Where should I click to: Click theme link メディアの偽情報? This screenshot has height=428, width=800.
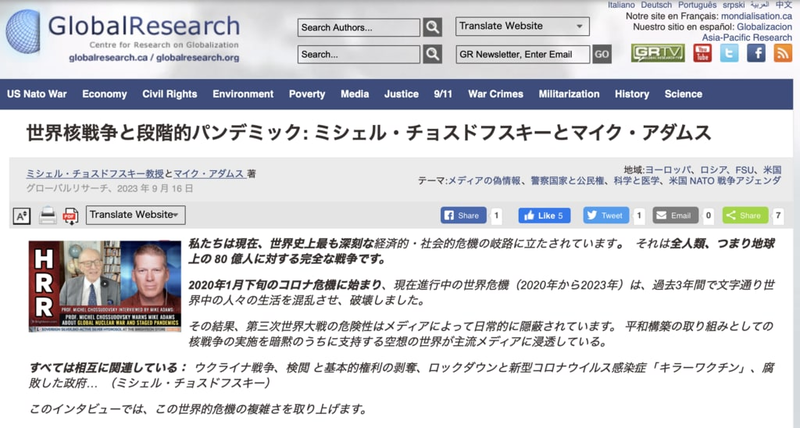coord(484,181)
